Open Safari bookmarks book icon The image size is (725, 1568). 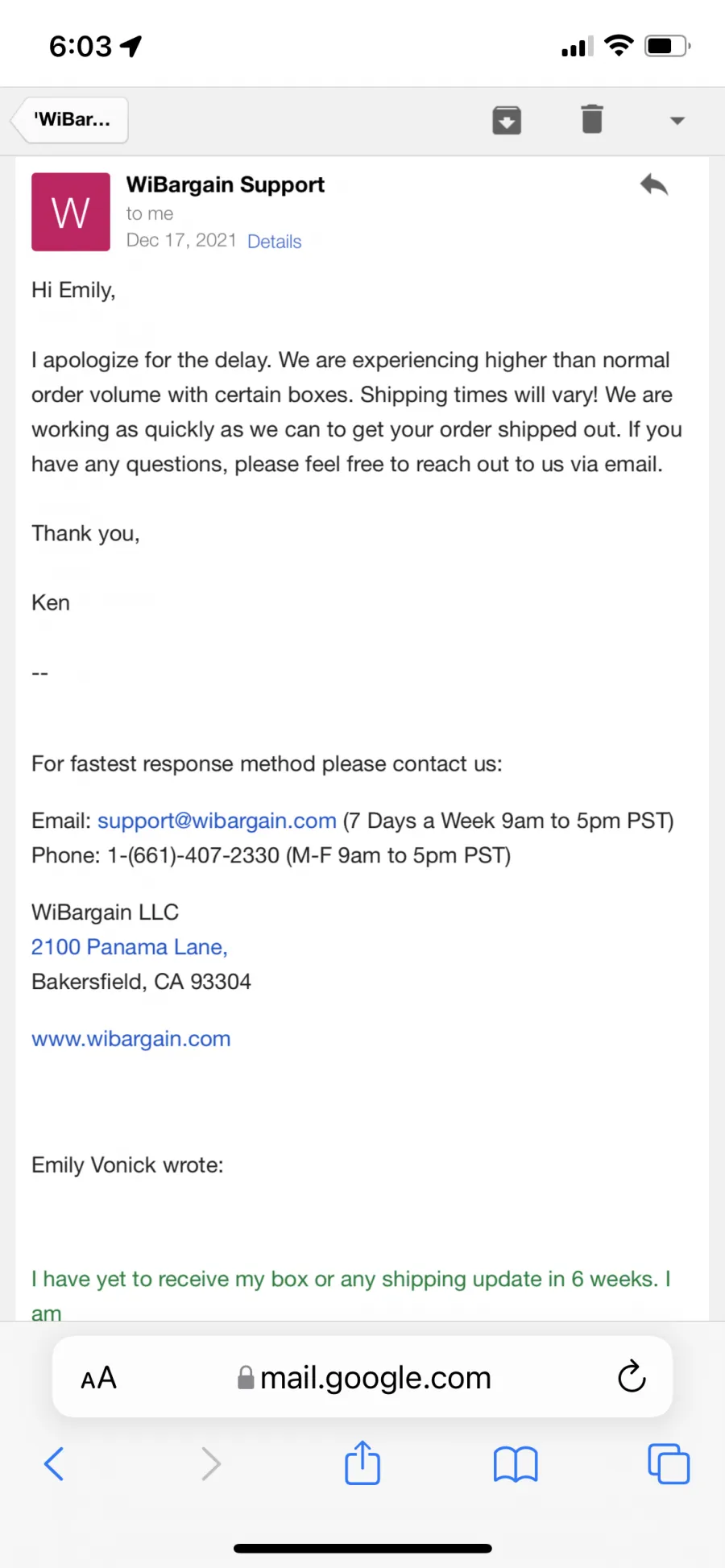pos(516,1464)
